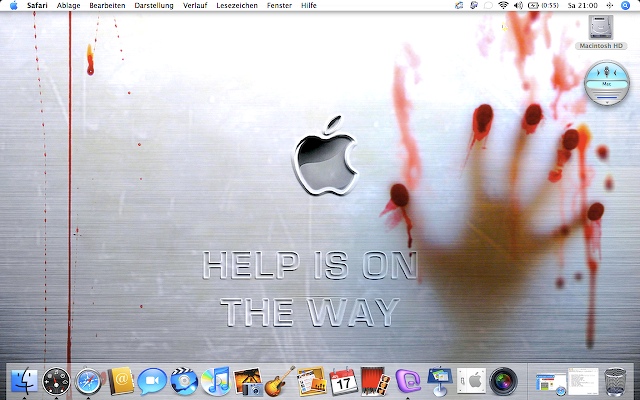This screenshot has width=640, height=400.
Task: Click the Safari compass icon in dock
Action: [89, 380]
